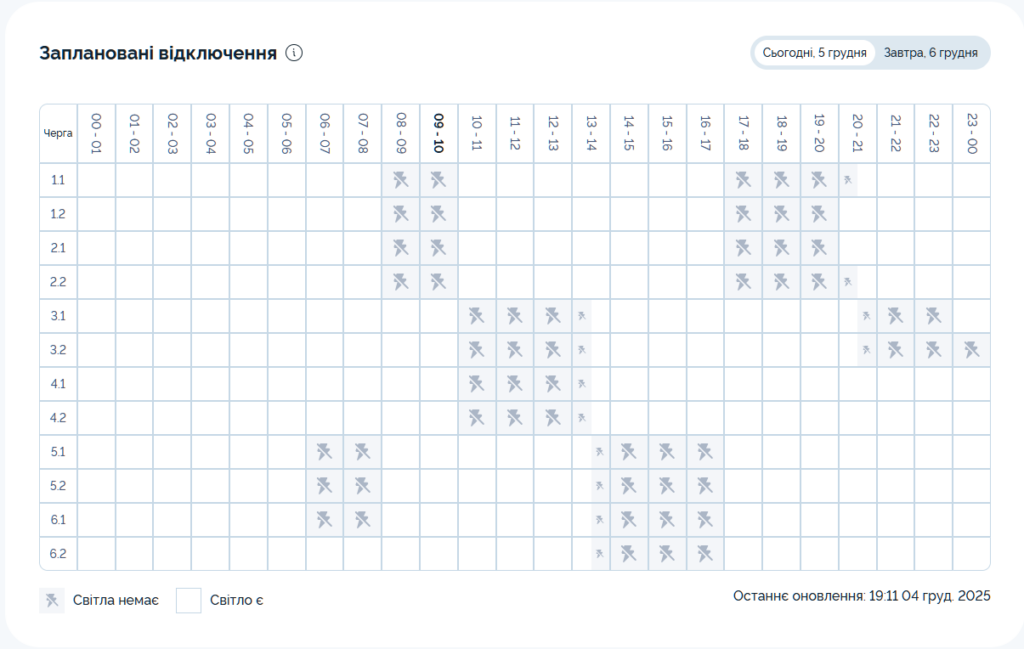Click small half-hour icon for queue 1.1 at 20-21

[x=848, y=180]
